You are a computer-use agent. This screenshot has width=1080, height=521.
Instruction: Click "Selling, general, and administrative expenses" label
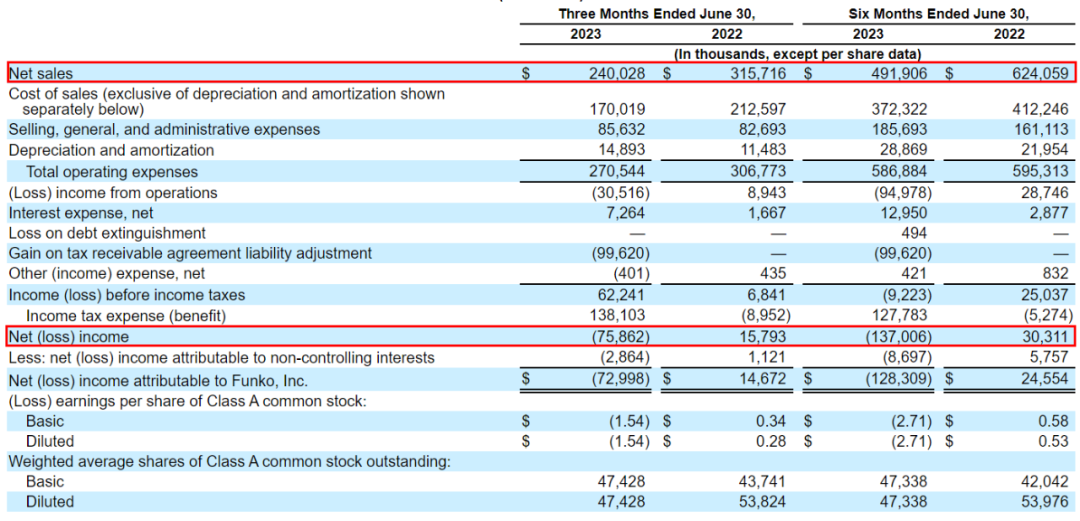164,130
